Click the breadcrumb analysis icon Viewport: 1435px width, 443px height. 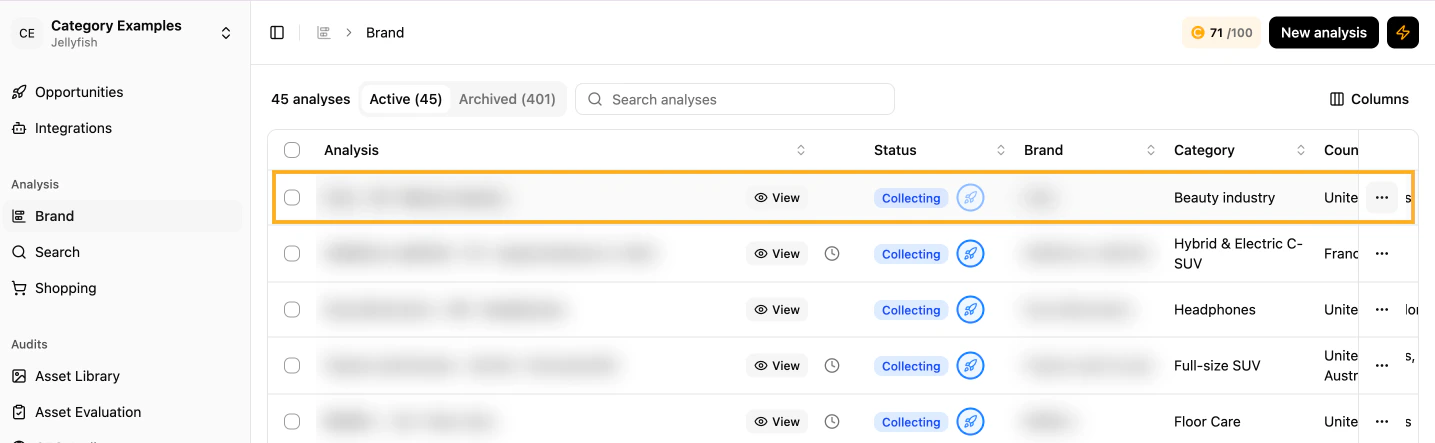[323, 33]
